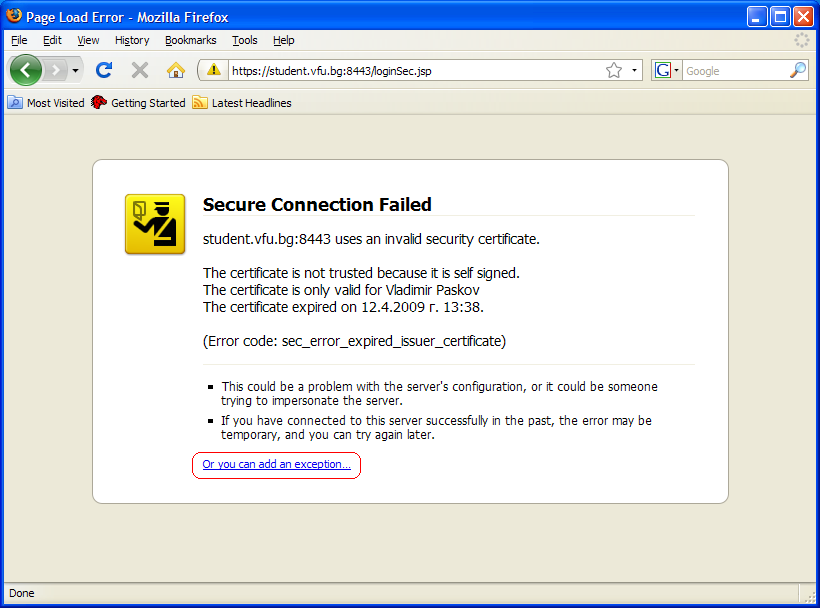Go to Home page icon
820x608 pixels.
176,70
